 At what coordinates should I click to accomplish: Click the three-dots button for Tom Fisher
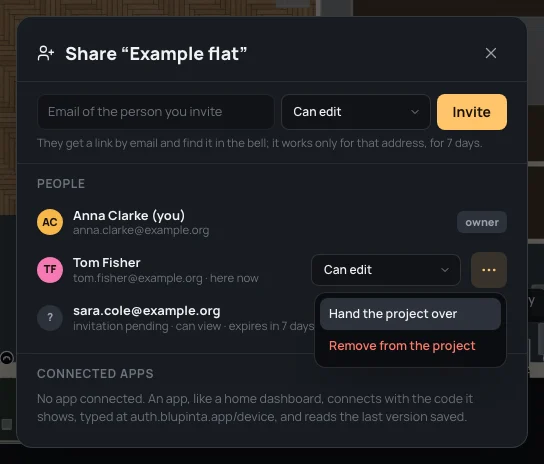coord(489,270)
